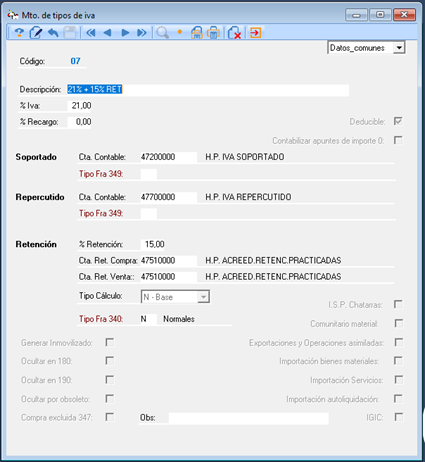Image resolution: width=425 pixels, height=462 pixels.
Task: Enable Importación Servicios checkbox
Action: point(399,379)
